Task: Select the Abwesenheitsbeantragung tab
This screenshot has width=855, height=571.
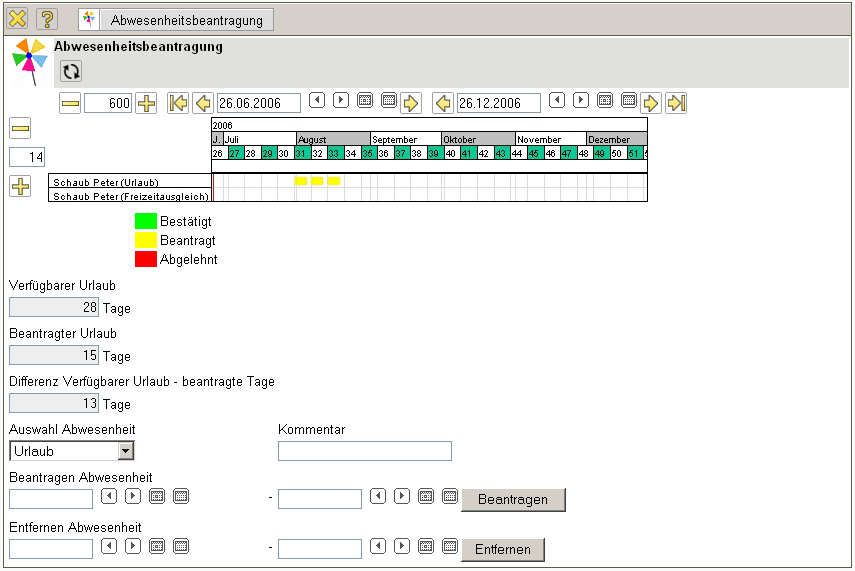Action: click(187, 20)
